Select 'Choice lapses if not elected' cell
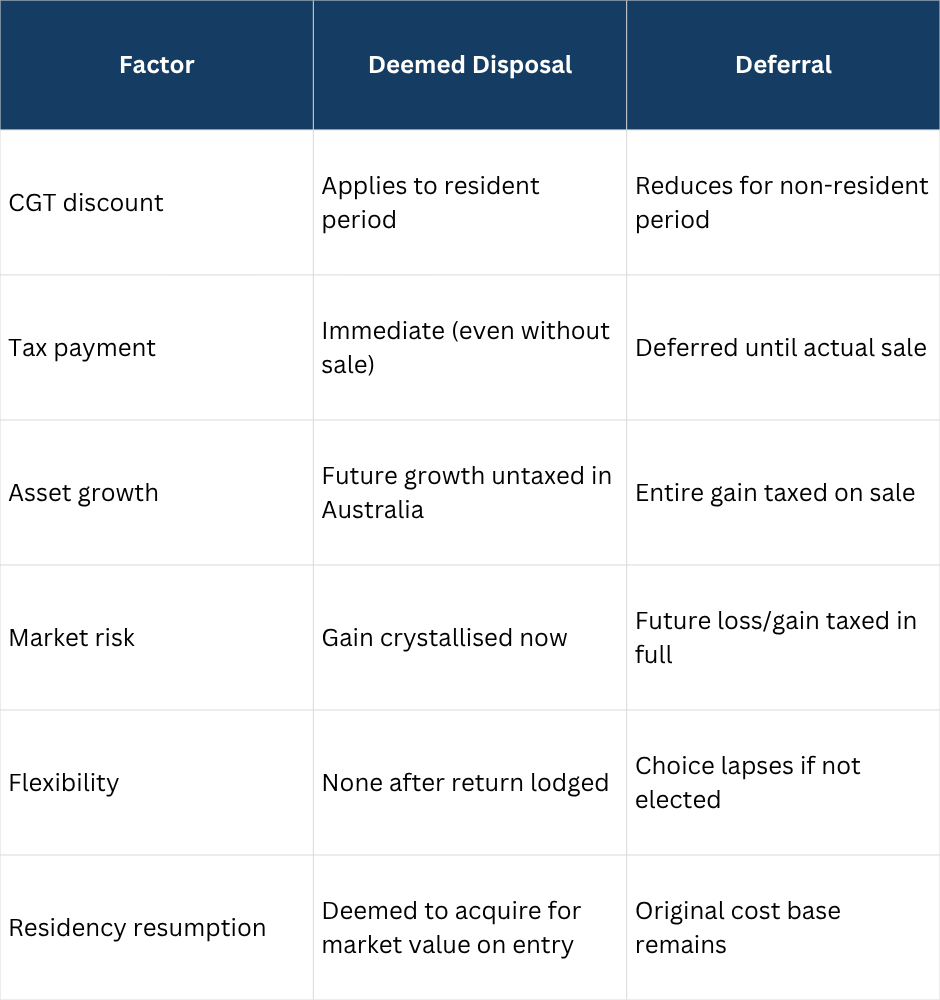 pyautogui.click(x=748, y=783)
